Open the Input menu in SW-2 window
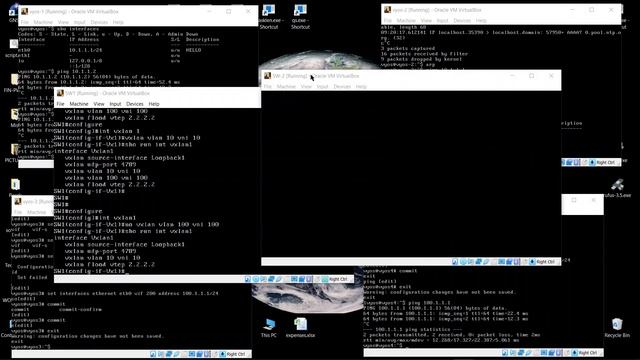The image size is (640, 360). (x=322, y=87)
